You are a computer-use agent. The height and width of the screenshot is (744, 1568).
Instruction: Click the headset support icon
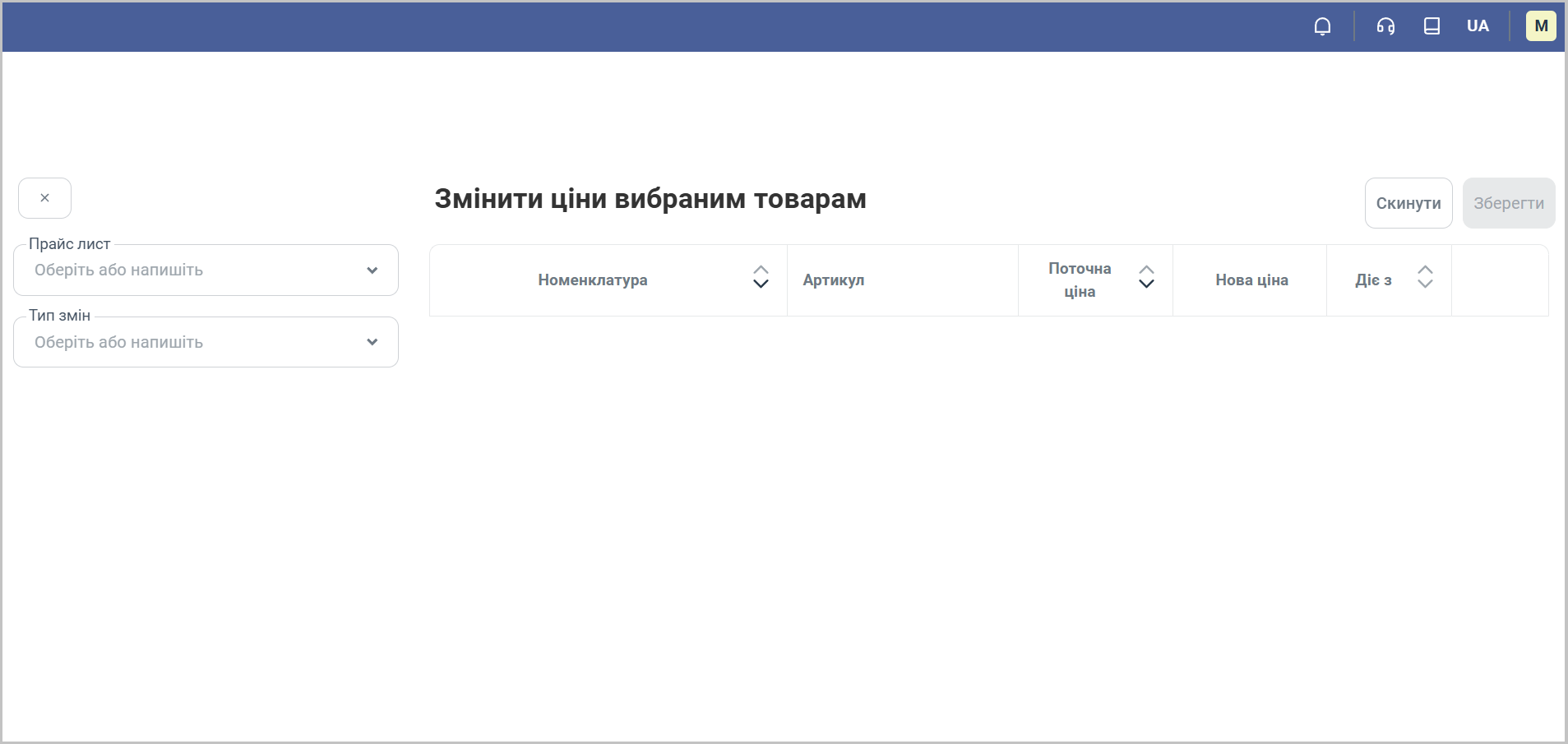tap(1385, 26)
